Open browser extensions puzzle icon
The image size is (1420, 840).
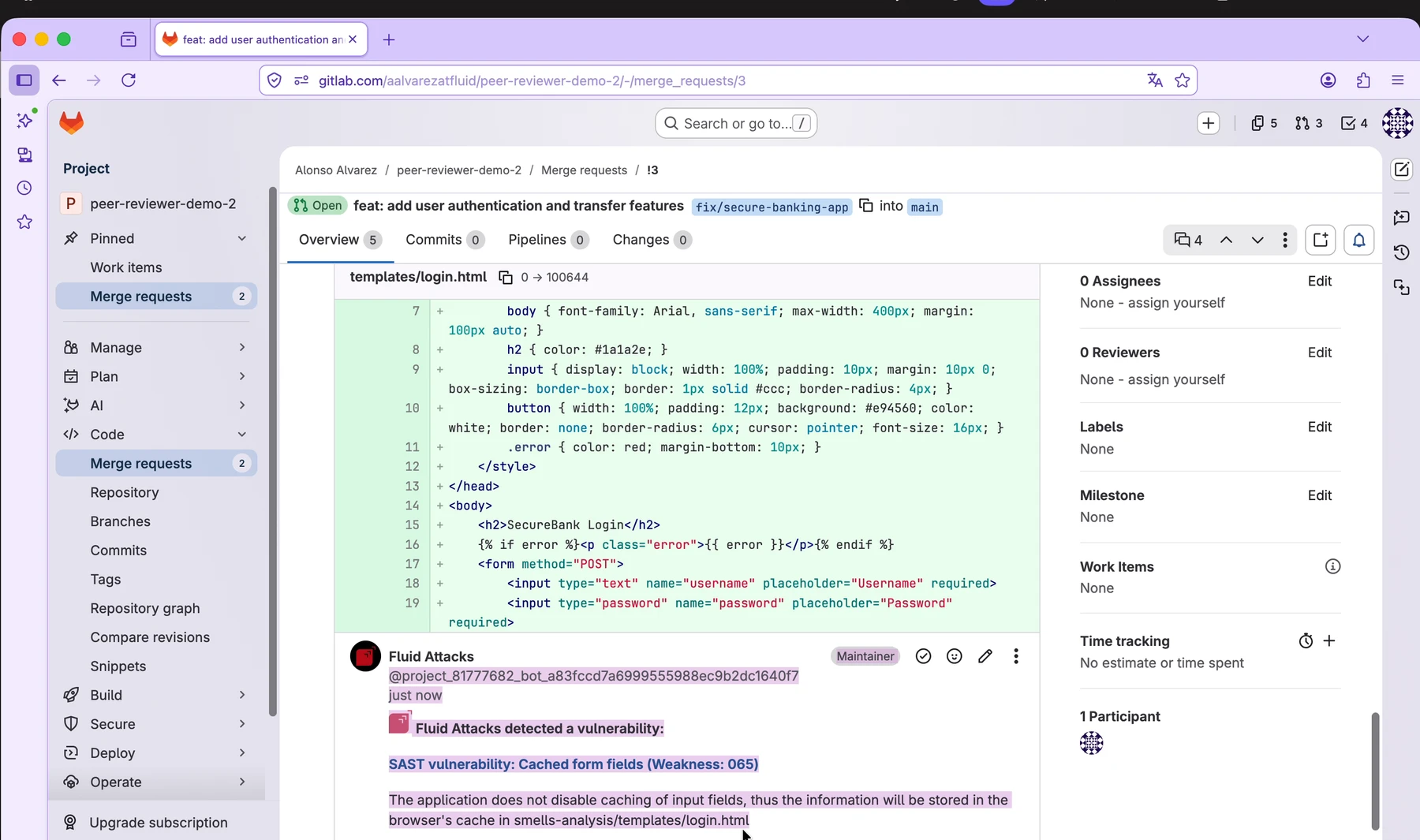[1363, 80]
